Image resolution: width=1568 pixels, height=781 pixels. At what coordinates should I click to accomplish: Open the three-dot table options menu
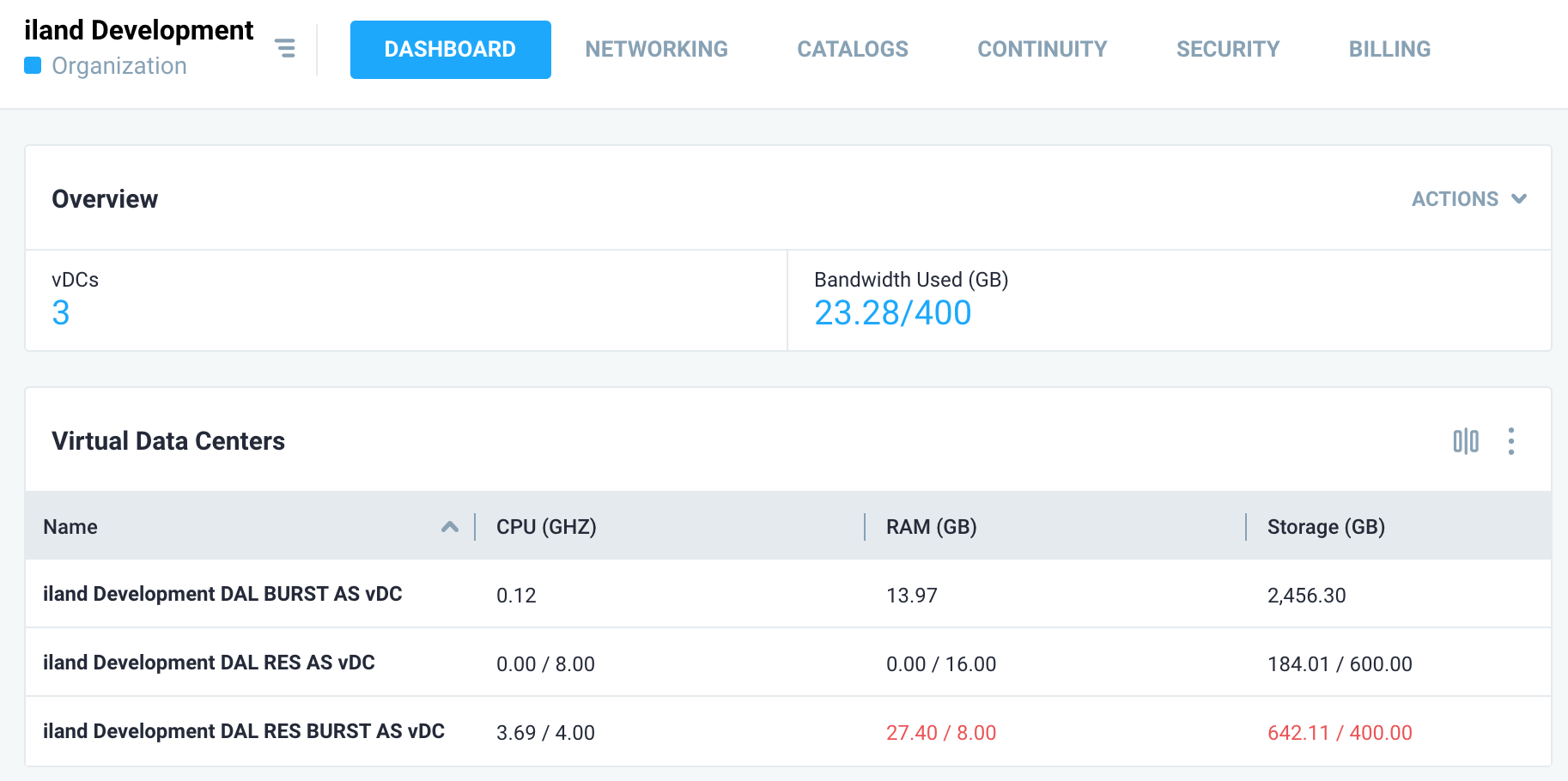tap(1510, 441)
